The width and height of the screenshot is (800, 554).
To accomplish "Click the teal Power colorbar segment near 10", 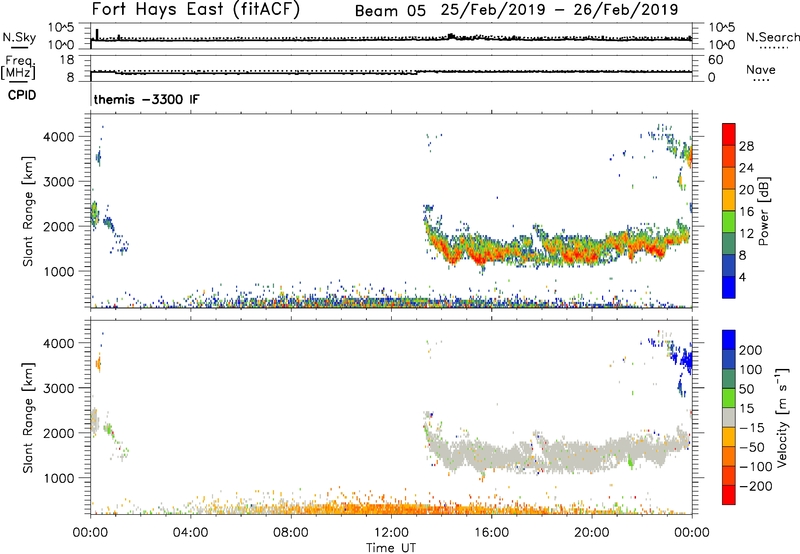I will click(729, 243).
